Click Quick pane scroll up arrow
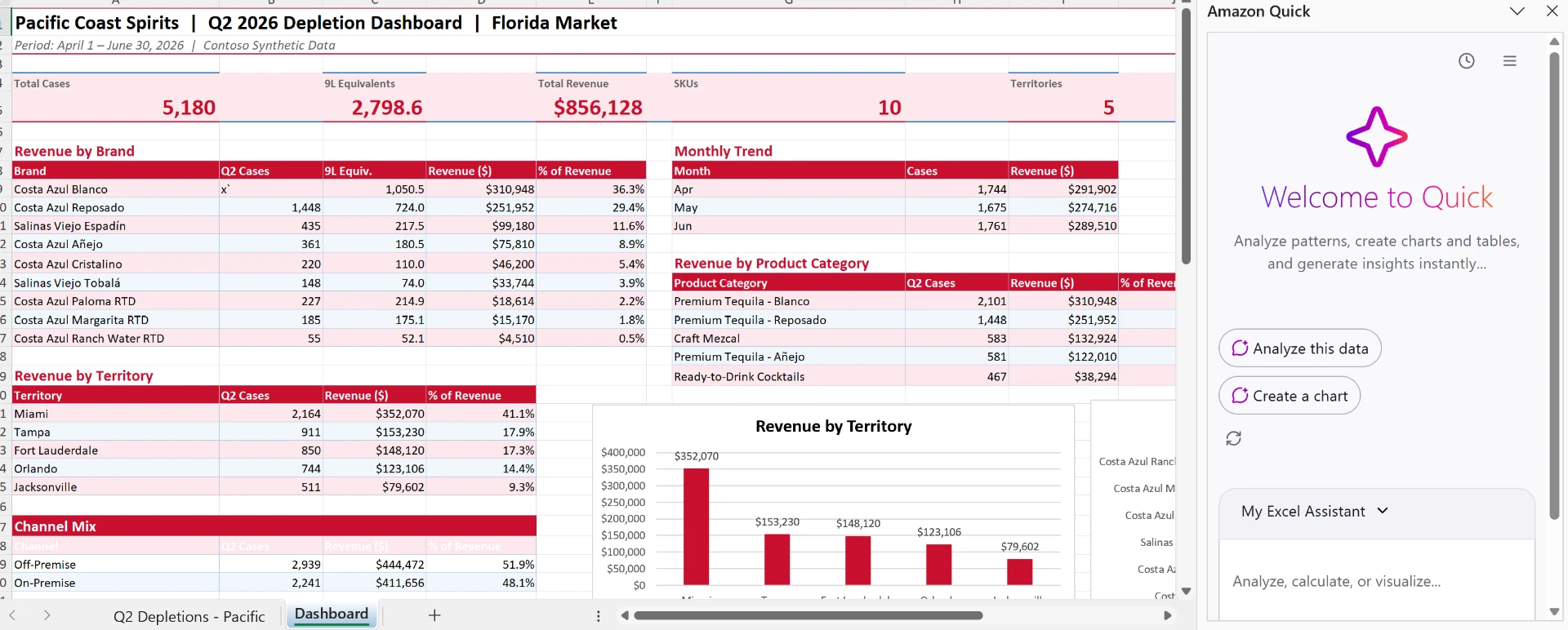The height and width of the screenshot is (630, 1568). [1554, 41]
